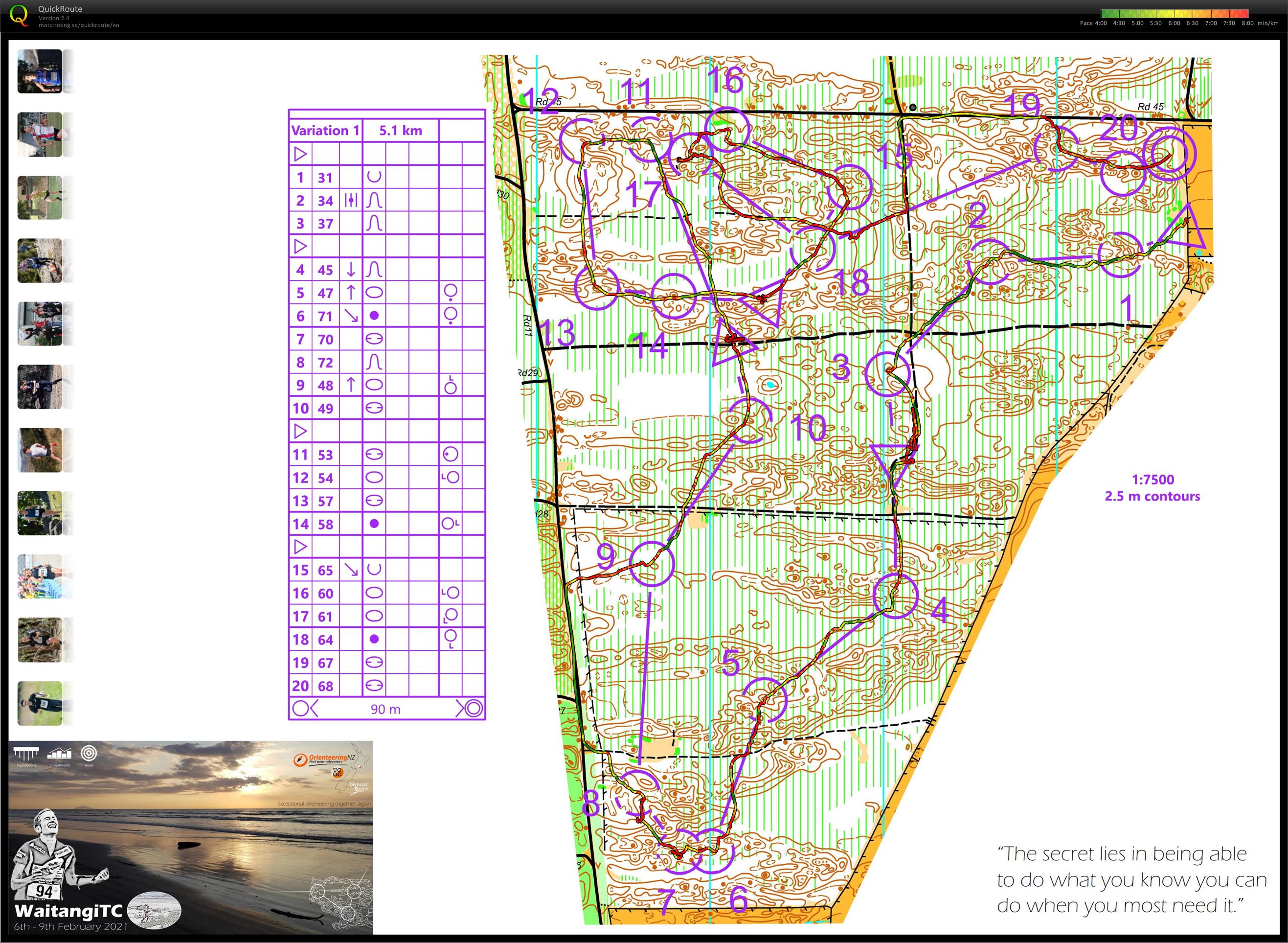Click the down arrow in row 4
The width and height of the screenshot is (1288, 943).
(x=351, y=270)
